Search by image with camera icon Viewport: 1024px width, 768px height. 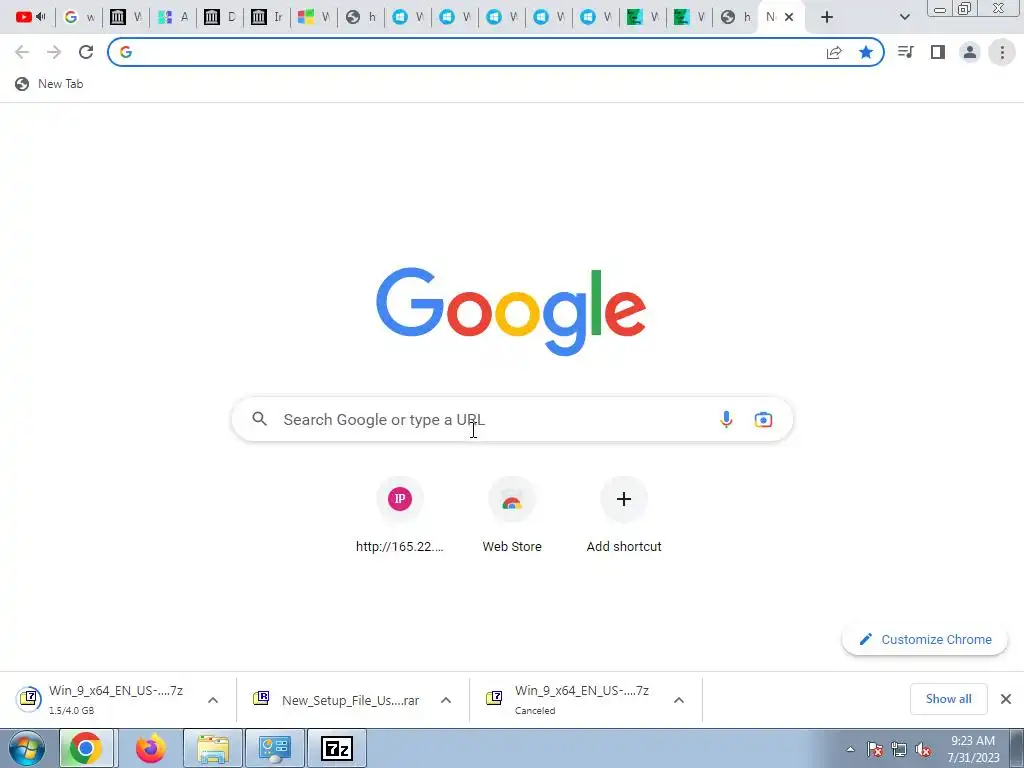pyautogui.click(x=763, y=419)
